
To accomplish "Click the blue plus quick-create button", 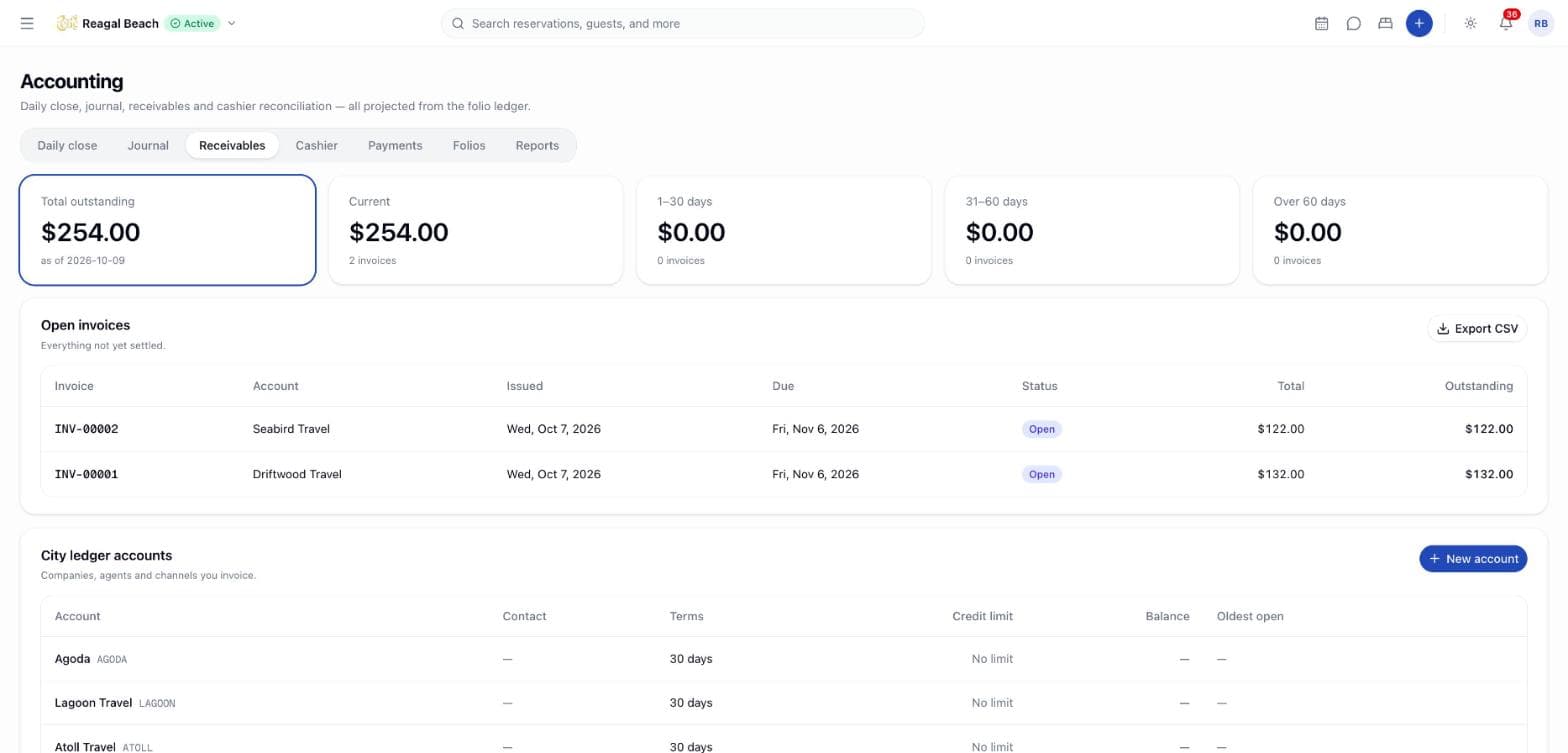I will pos(1419,23).
